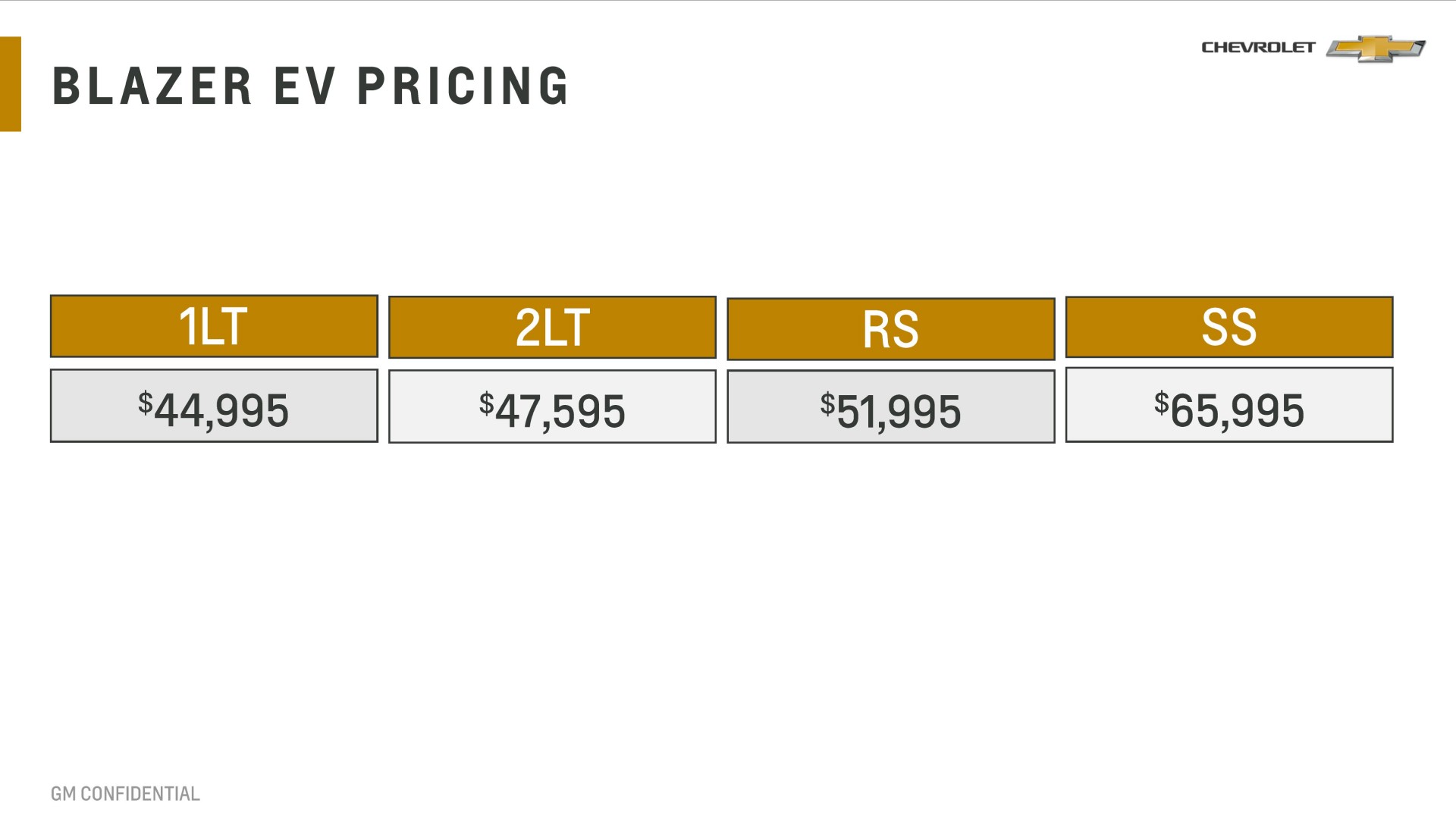Select the word PRICING in the title

click(463, 86)
